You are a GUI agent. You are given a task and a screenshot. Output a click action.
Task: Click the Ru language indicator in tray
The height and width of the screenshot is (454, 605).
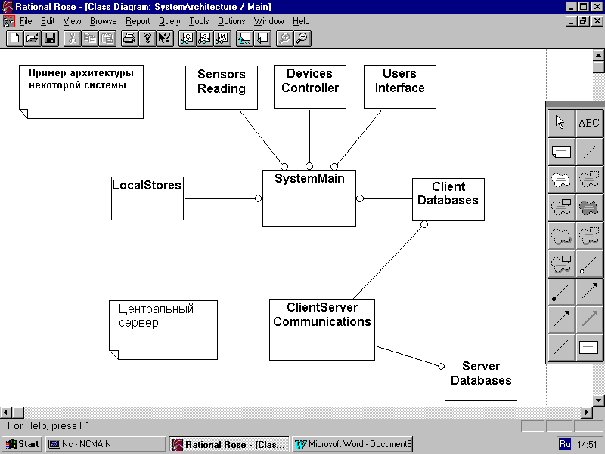click(562, 443)
